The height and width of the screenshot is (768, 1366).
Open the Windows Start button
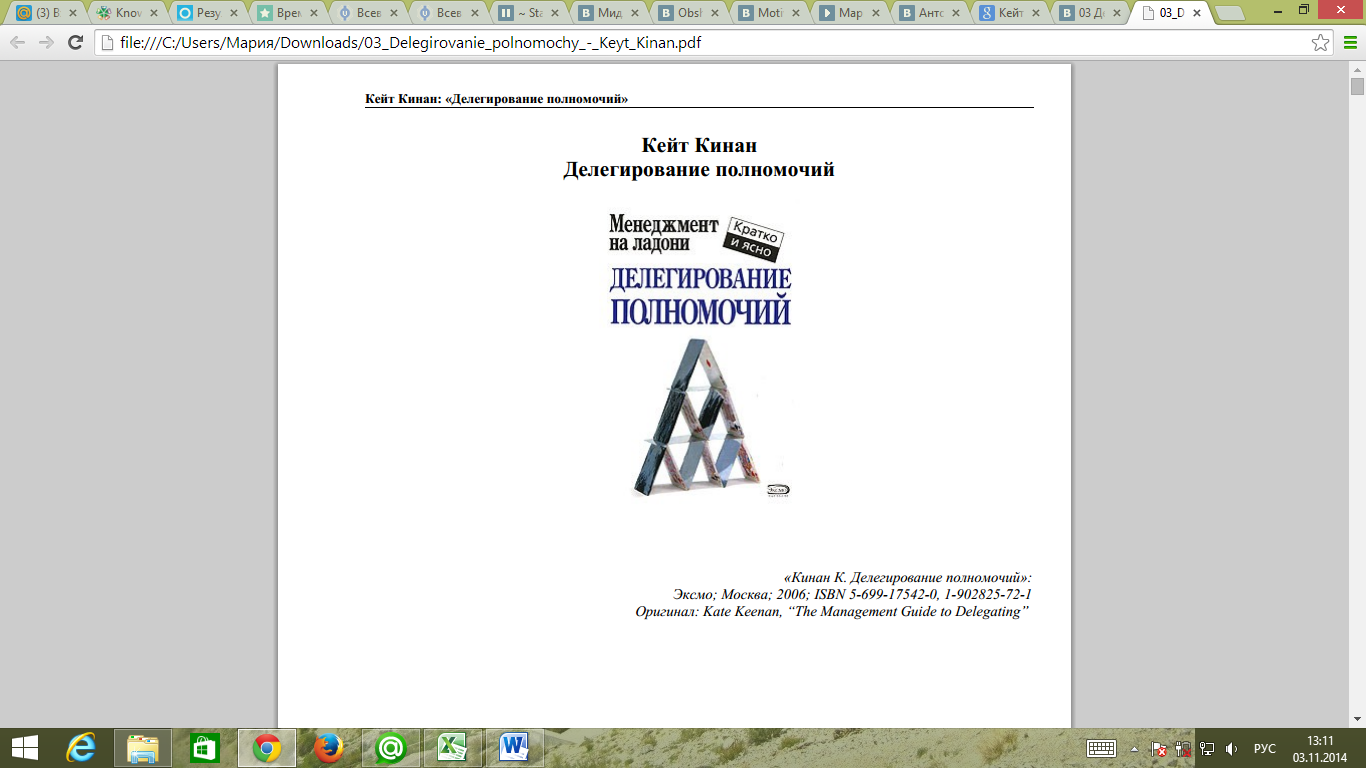point(25,747)
